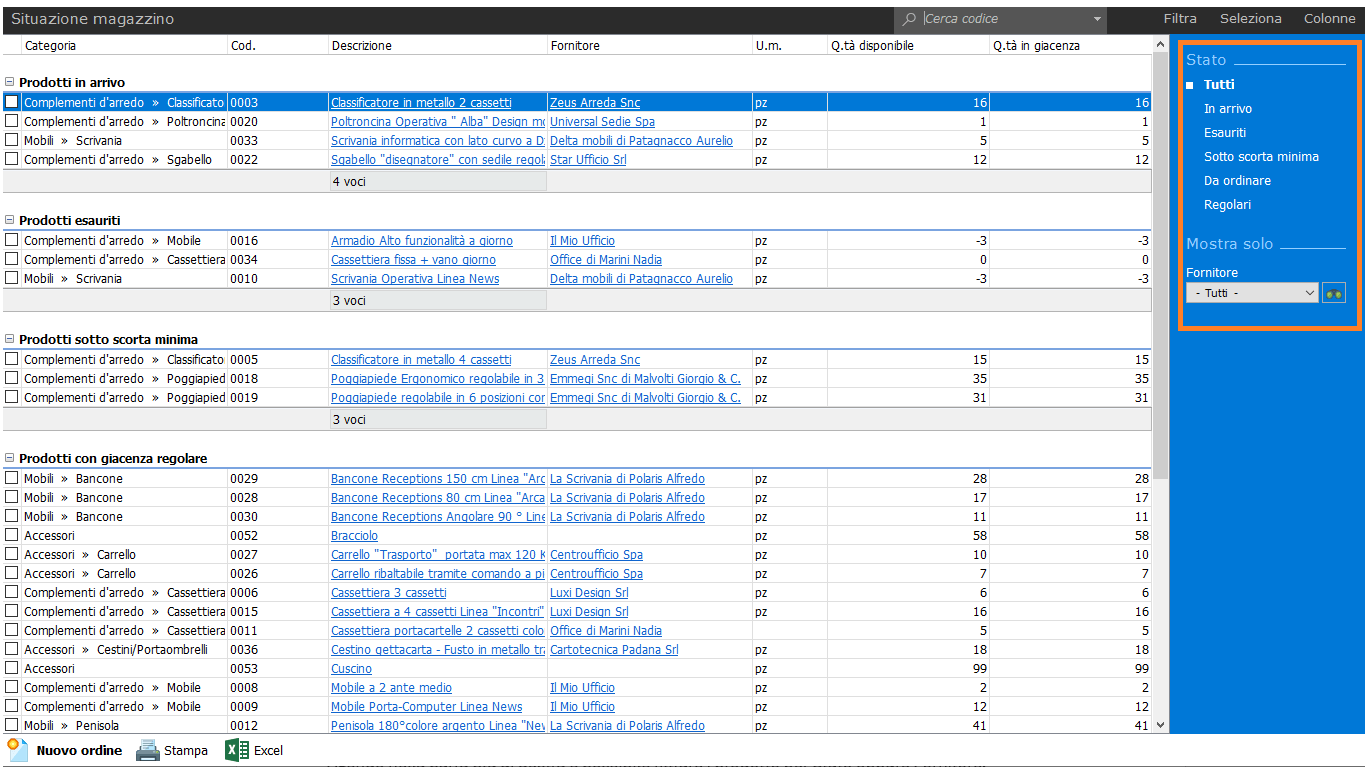
Task: Click the binoculars icon next to Fornitore
Action: (x=1334, y=293)
